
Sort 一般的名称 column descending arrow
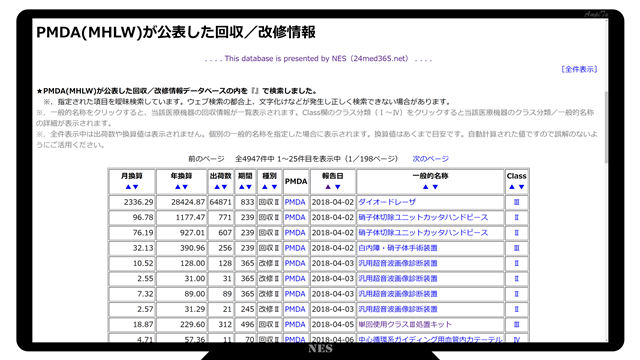click(435, 187)
